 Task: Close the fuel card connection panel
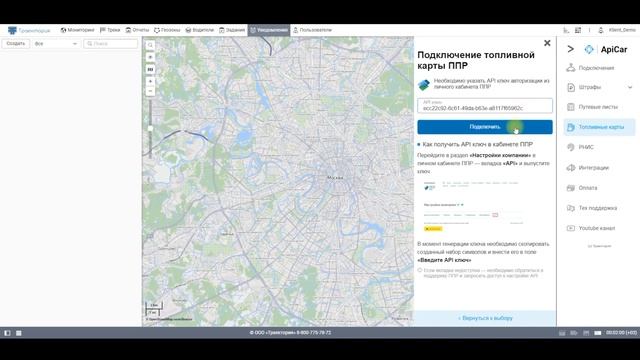(x=547, y=43)
